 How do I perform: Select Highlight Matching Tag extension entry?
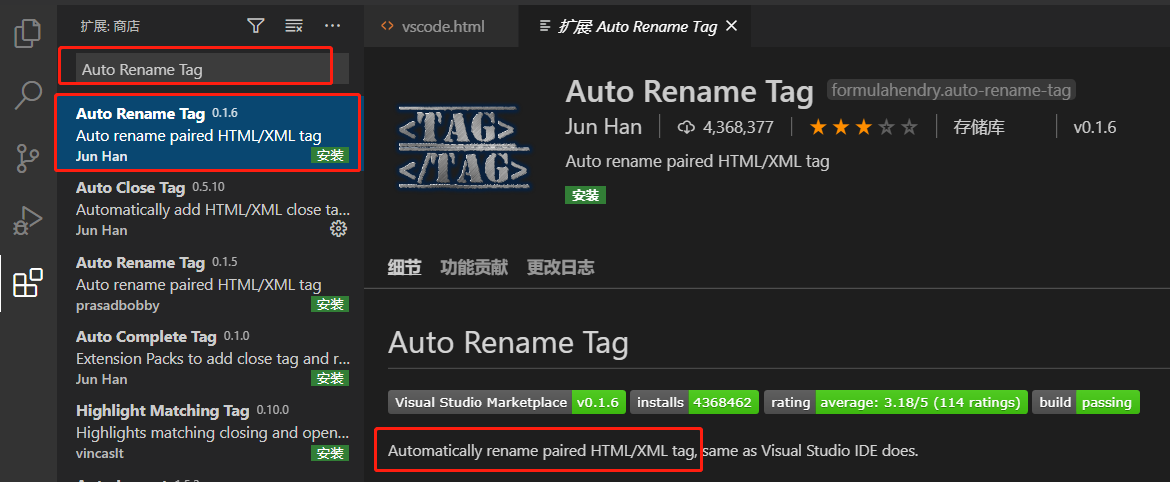tap(208, 431)
